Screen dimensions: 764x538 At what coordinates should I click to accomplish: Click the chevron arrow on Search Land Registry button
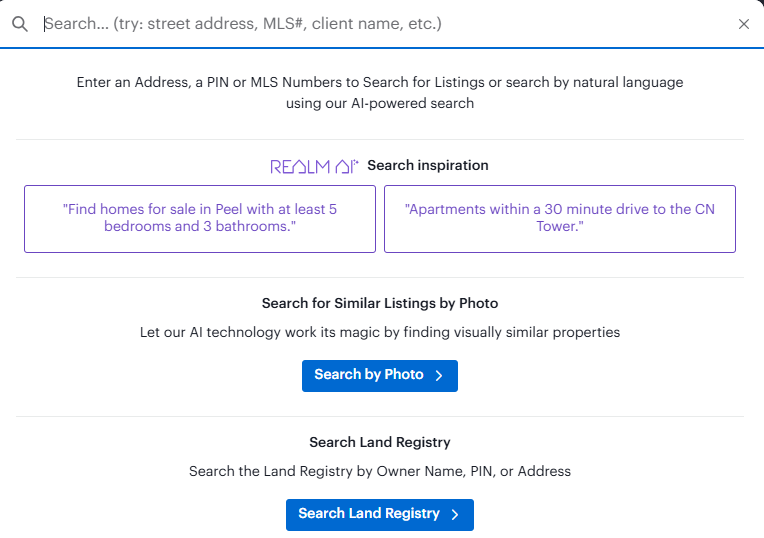pos(454,514)
